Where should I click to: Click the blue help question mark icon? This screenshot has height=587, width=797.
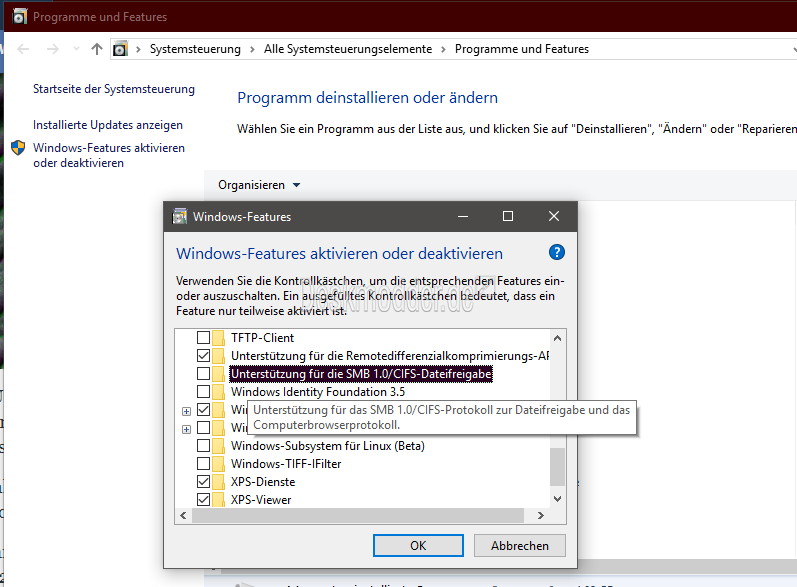[557, 252]
